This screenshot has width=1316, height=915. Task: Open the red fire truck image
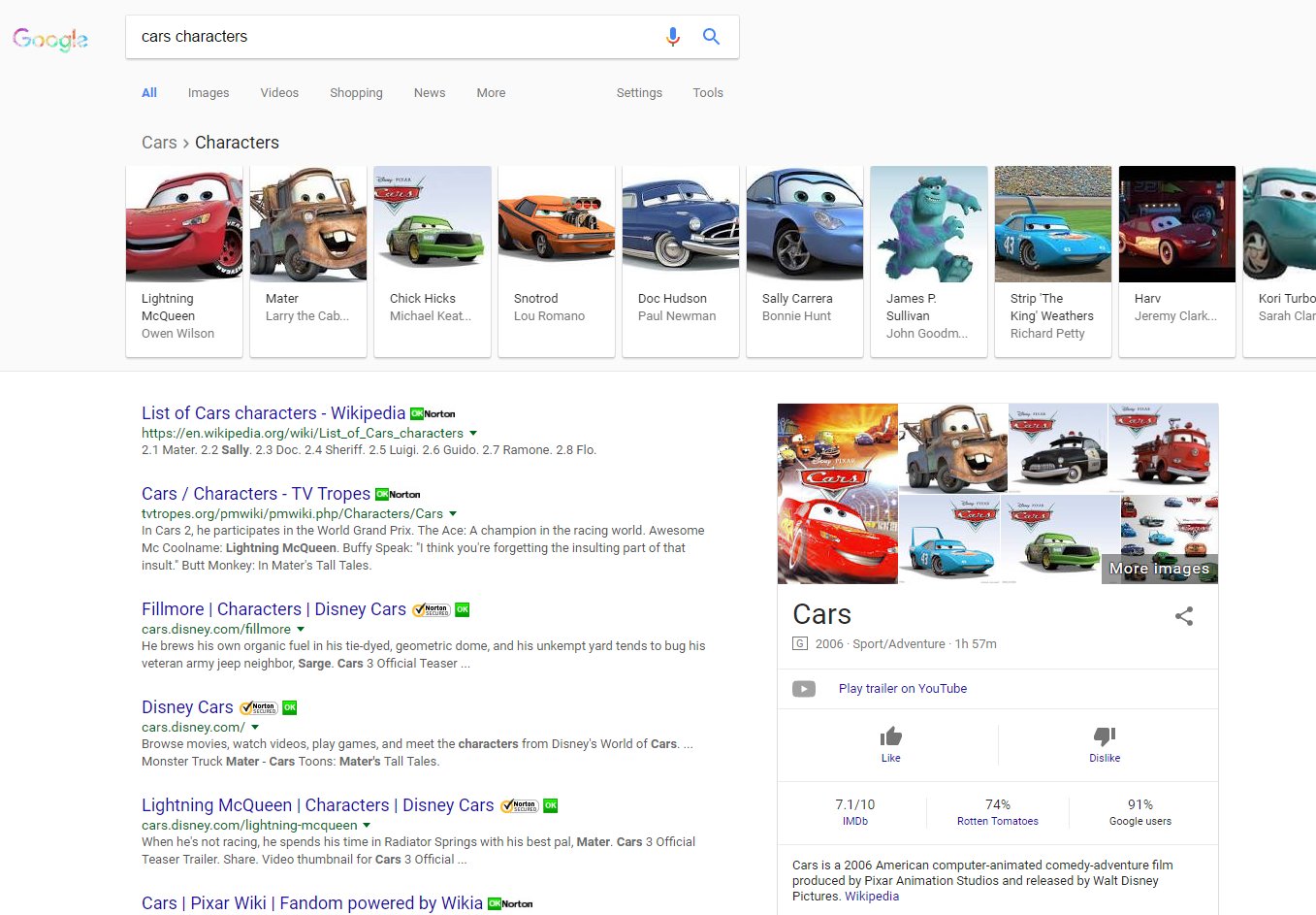(x=1164, y=448)
